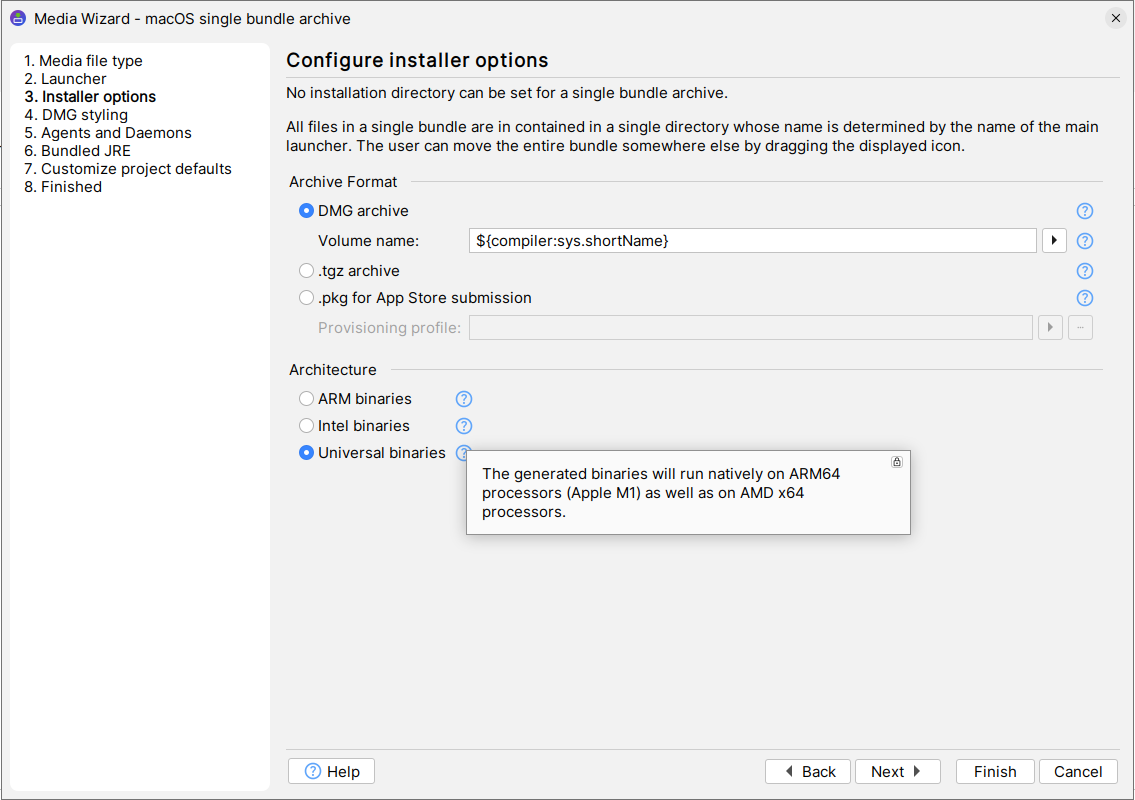
Task: Open variable arrow for Provisioning profile
Action: (1050, 327)
